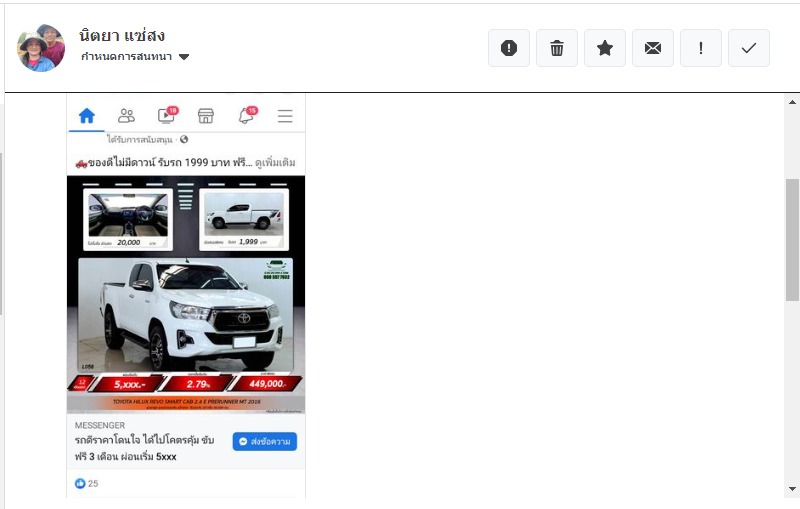Open notifications bell icon with badge

coord(246,116)
